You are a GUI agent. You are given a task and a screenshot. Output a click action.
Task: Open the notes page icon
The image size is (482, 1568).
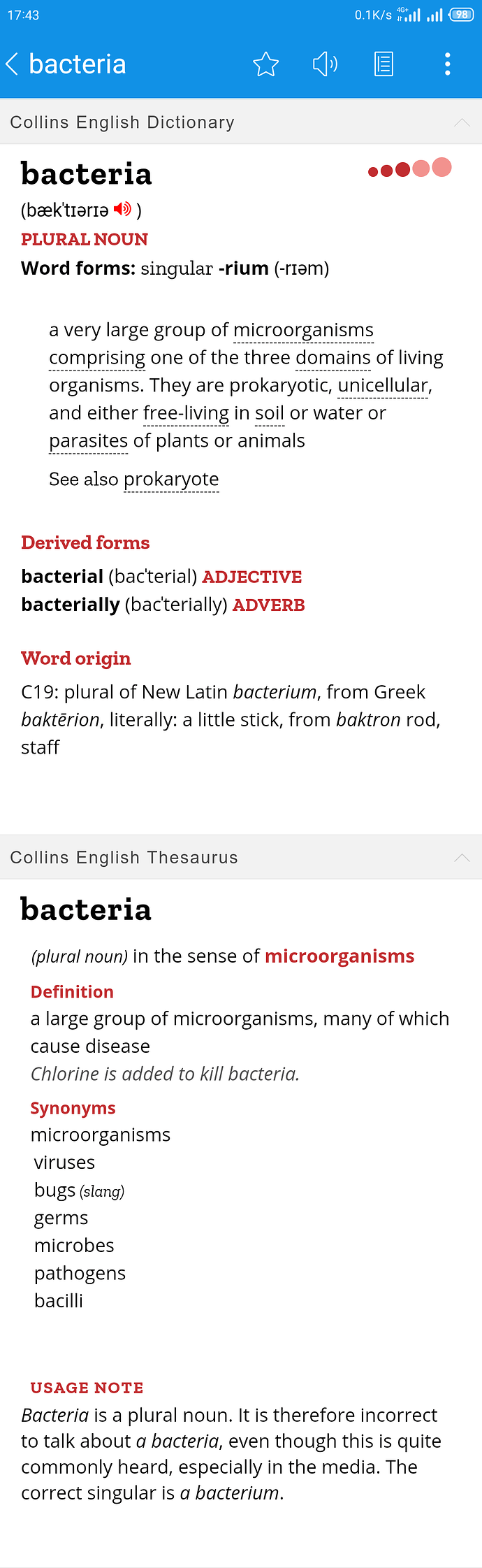coord(384,64)
